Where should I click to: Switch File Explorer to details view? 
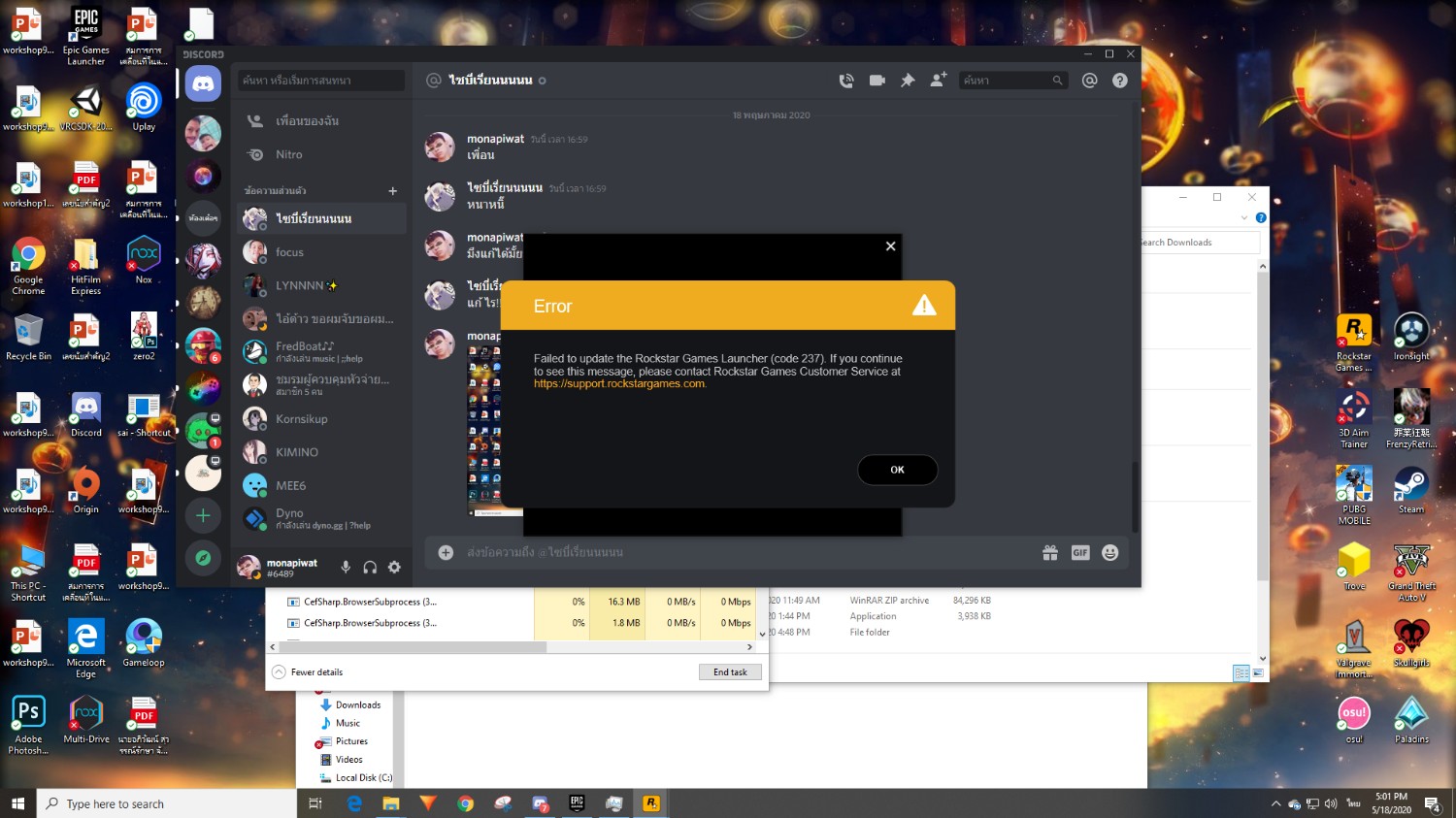click(x=1241, y=672)
